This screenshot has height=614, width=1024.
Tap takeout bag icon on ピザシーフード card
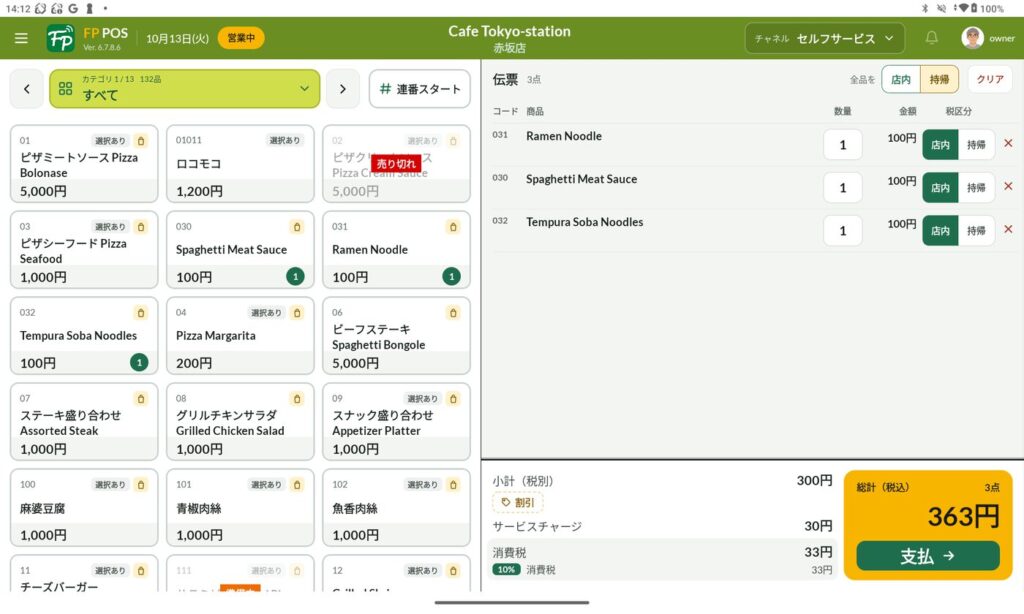point(140,227)
